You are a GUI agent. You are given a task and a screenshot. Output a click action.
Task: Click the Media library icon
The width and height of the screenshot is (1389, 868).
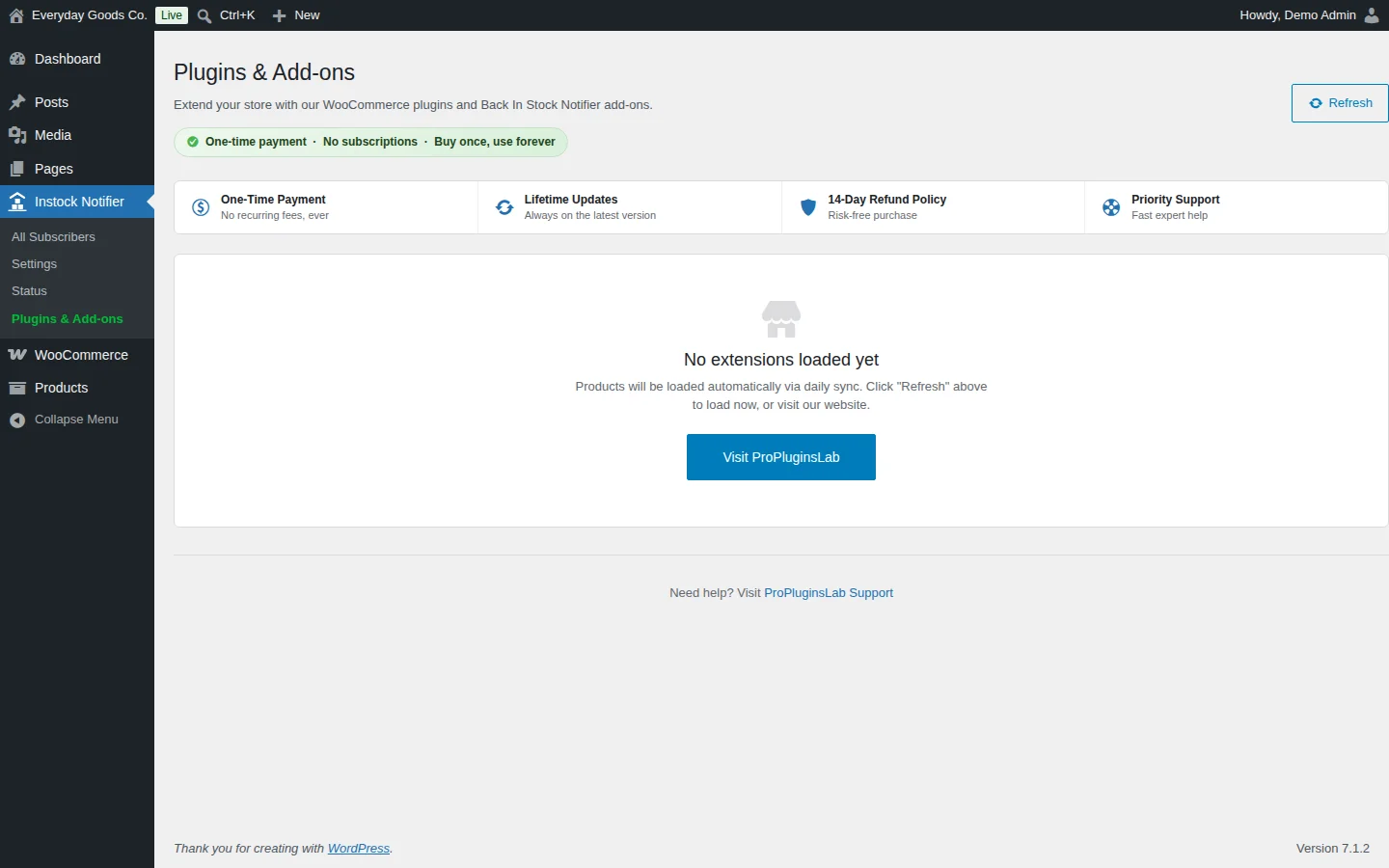click(17, 135)
